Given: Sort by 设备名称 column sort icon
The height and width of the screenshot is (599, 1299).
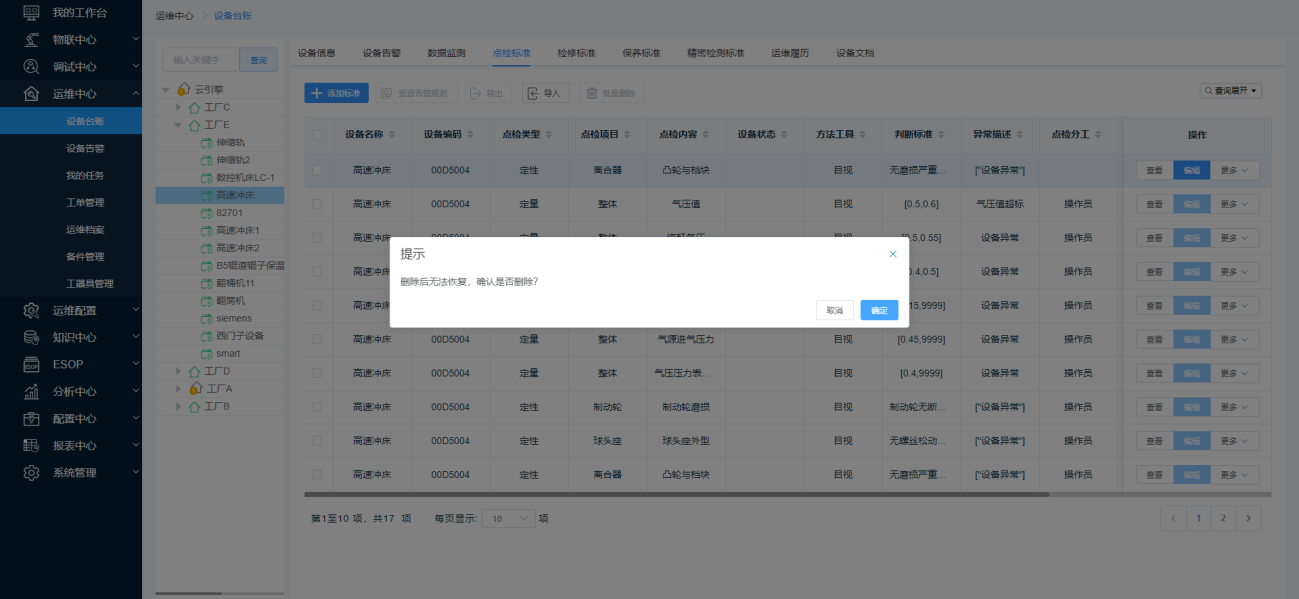Looking at the screenshot, I should [392, 134].
